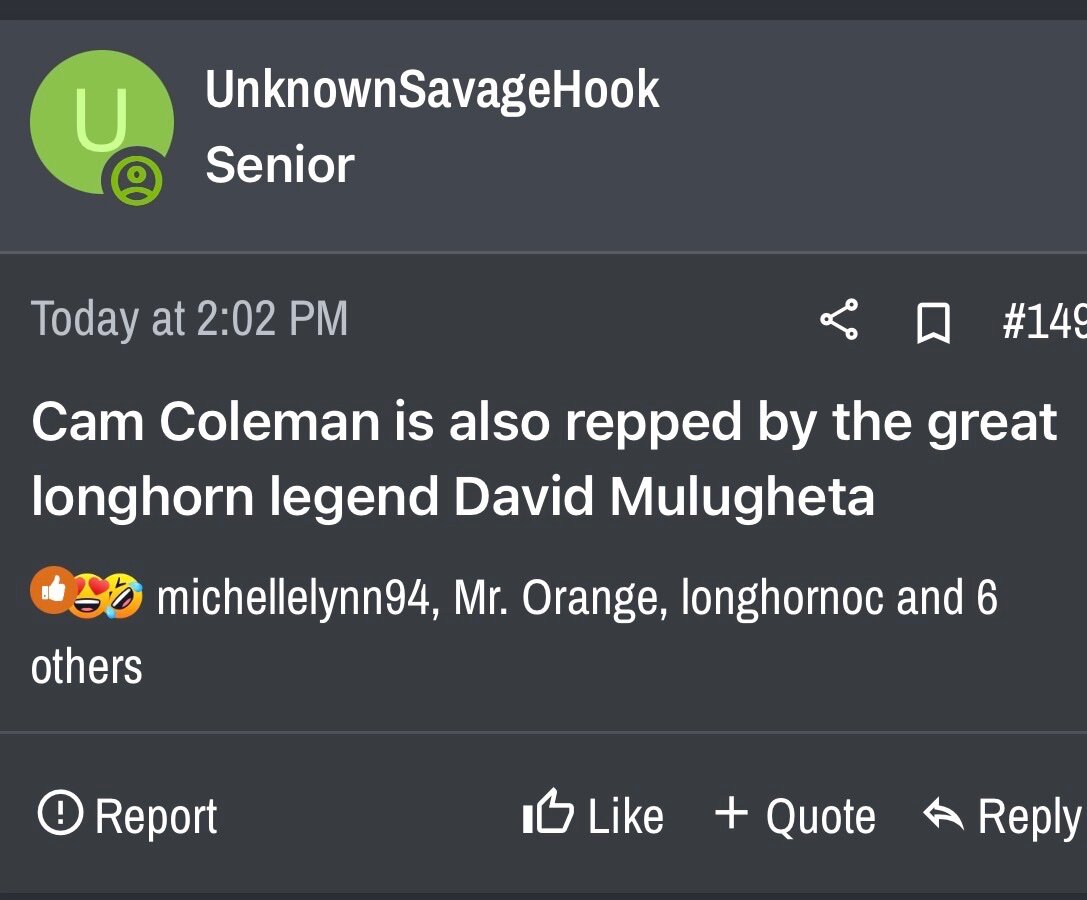Click the heart-eyes reaction emoji

point(87,597)
